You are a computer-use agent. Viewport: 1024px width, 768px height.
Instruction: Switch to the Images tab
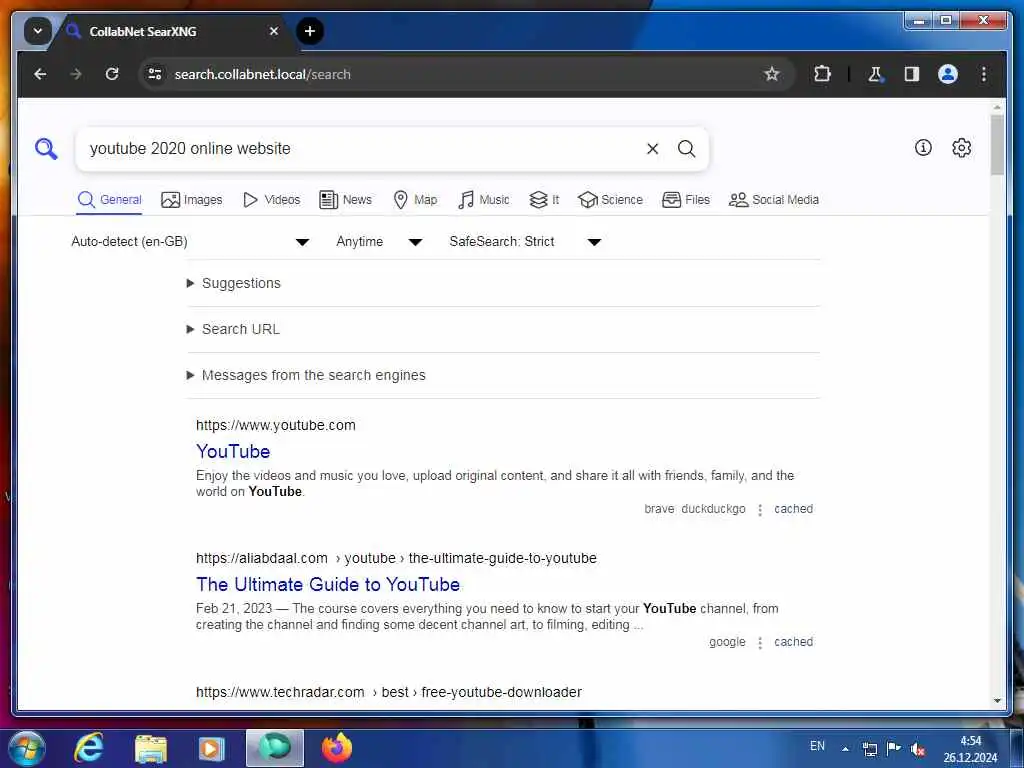click(x=191, y=200)
